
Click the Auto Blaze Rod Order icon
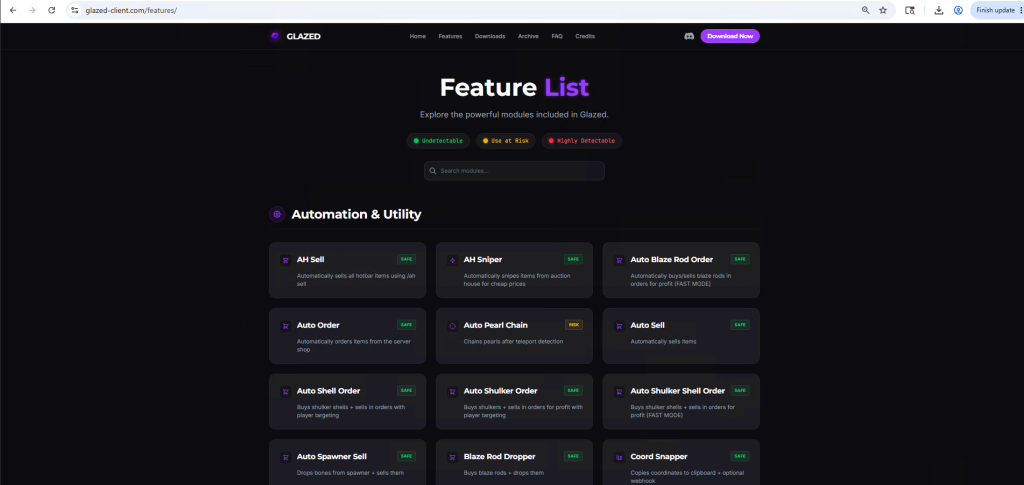pos(618,260)
